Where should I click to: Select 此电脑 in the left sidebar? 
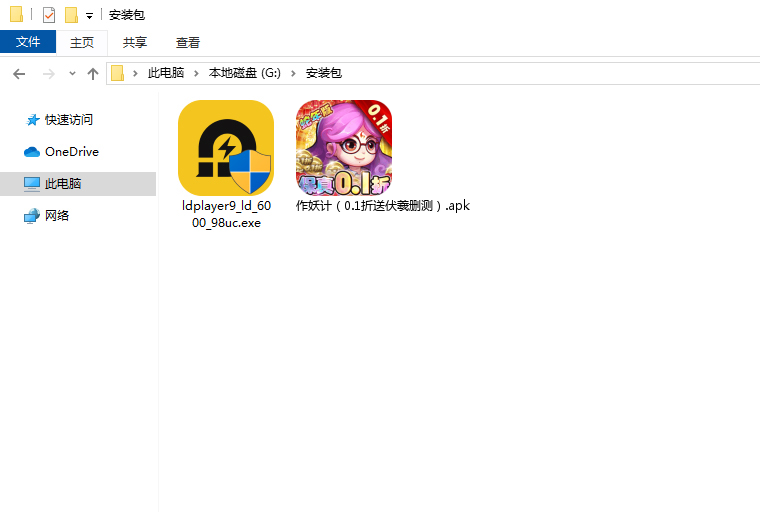click(63, 183)
